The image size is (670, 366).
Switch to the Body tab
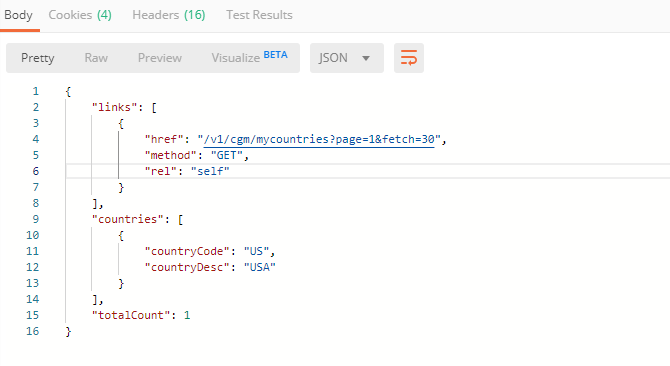pyautogui.click(x=18, y=15)
